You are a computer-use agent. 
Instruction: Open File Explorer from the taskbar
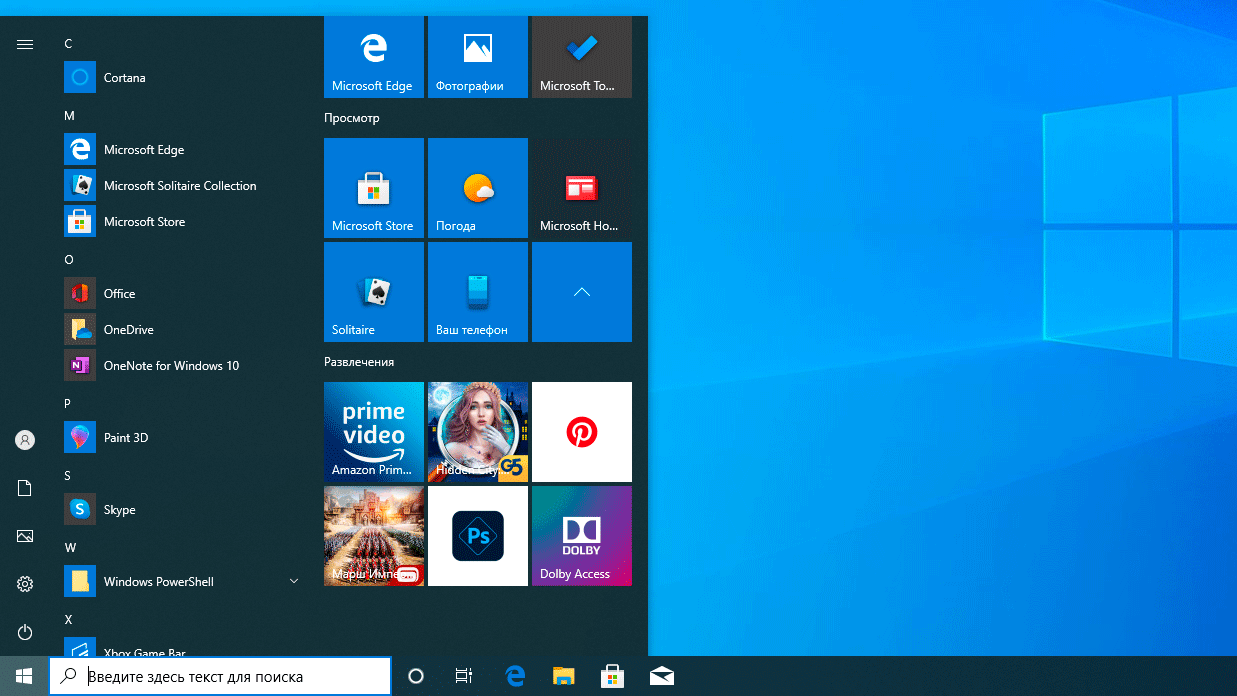pos(564,677)
